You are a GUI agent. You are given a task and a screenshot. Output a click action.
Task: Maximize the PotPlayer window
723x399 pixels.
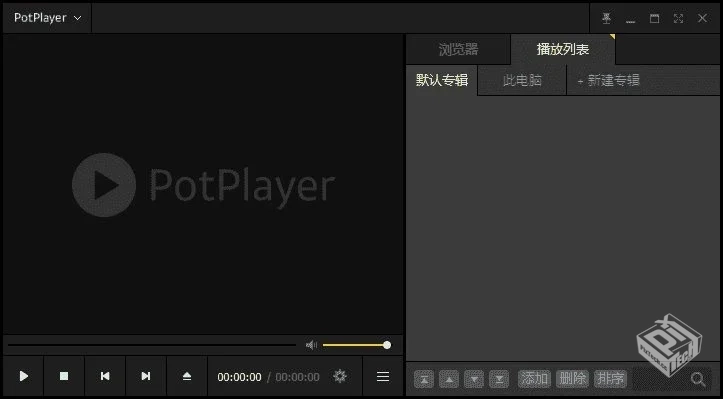654,18
